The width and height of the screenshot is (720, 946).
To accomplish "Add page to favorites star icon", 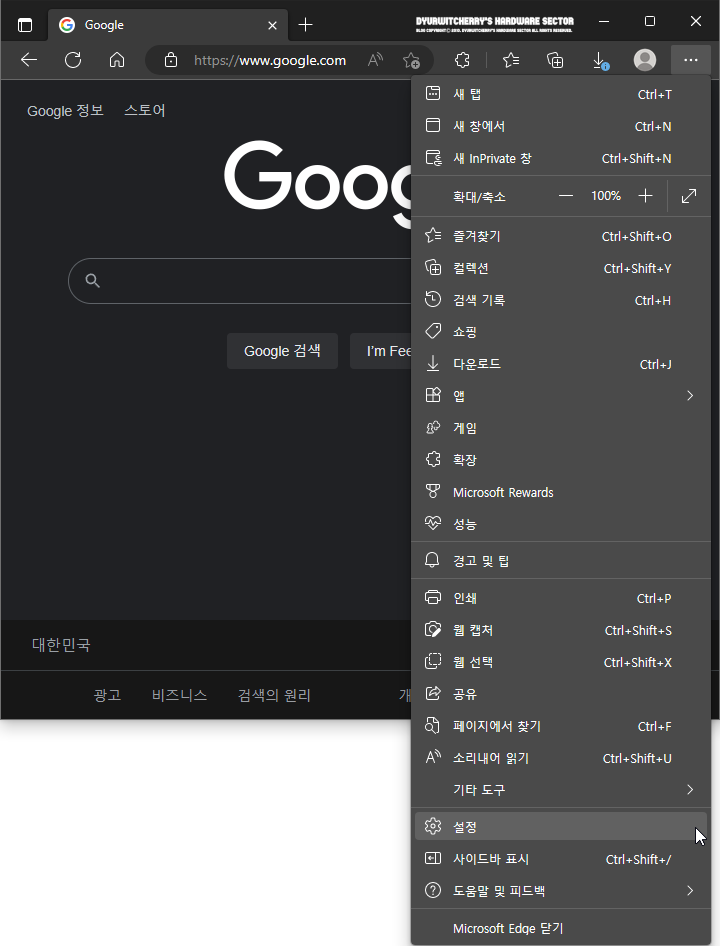I will [412, 60].
